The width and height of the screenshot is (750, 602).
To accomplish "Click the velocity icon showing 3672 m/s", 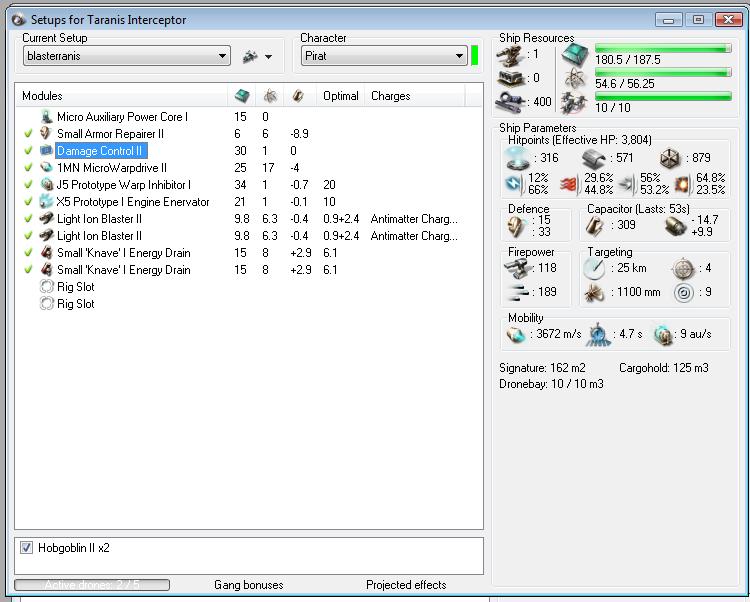I will [516, 335].
